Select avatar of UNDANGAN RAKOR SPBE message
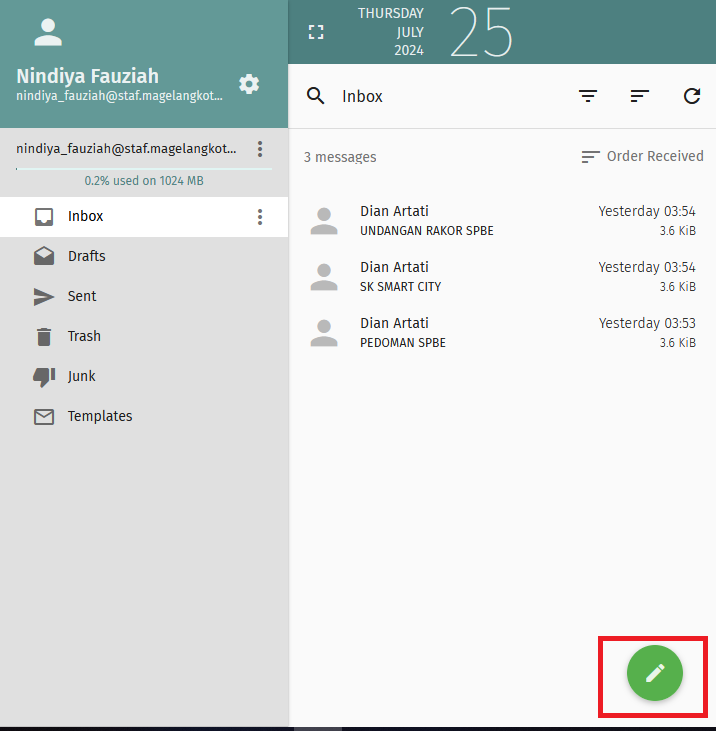The image size is (716, 731). pyautogui.click(x=324, y=221)
